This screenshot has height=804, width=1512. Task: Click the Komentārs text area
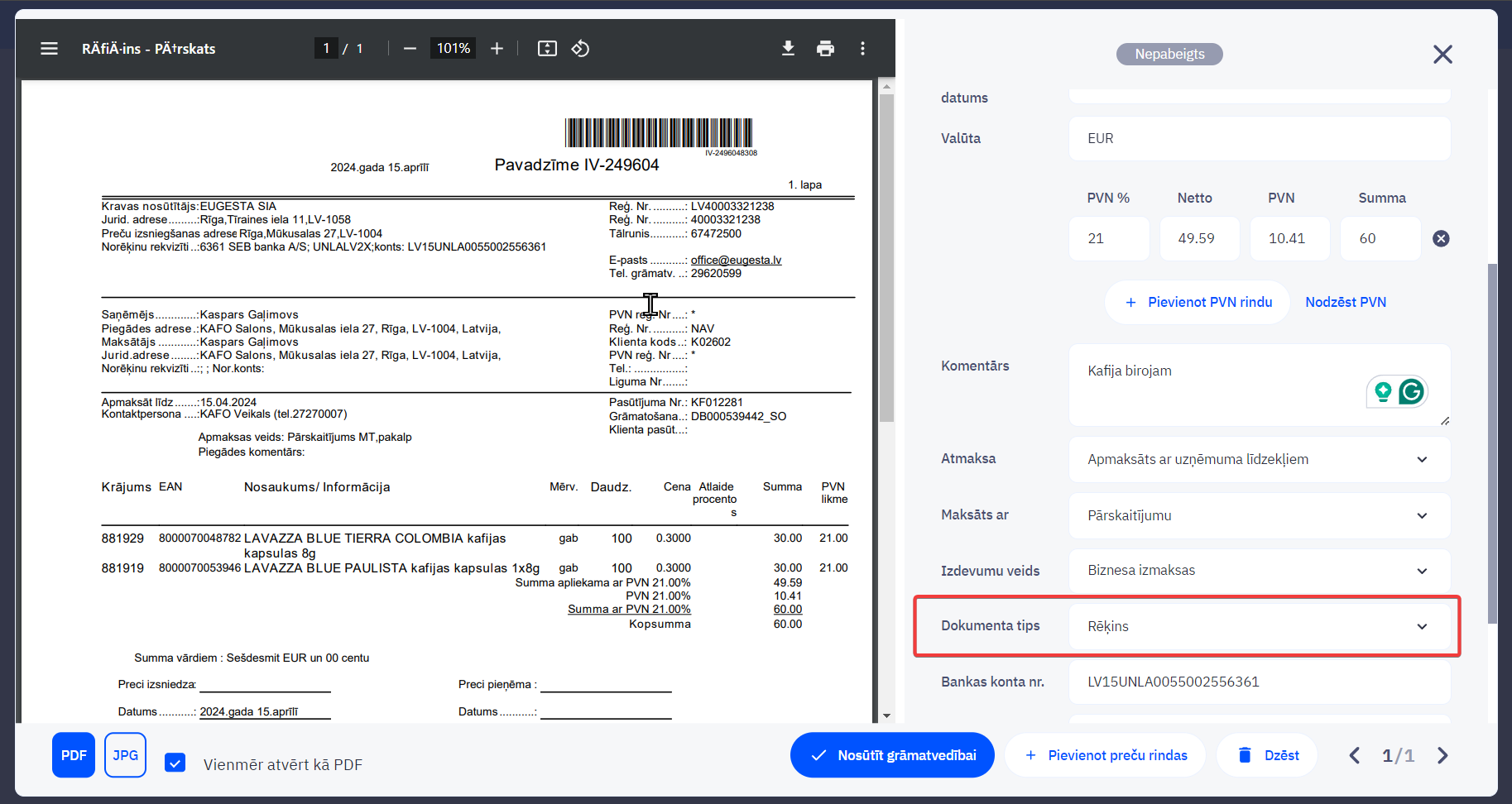click(1260, 385)
